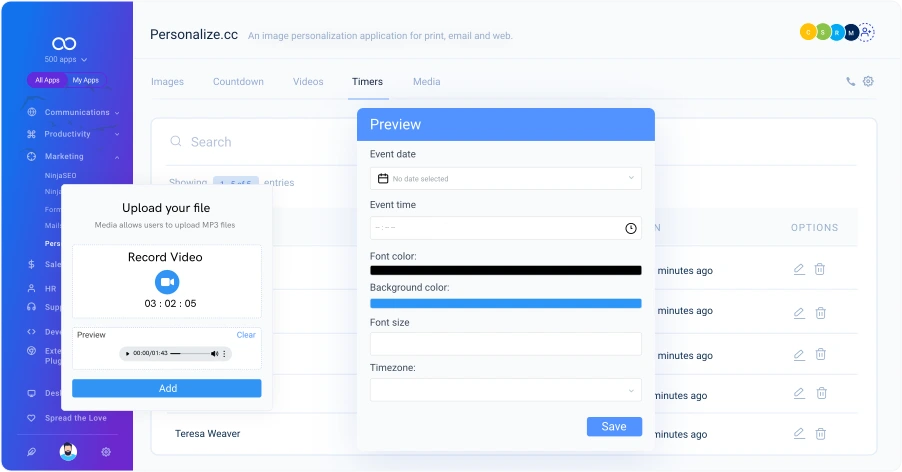Open the Event date dropdown

click(x=505, y=178)
